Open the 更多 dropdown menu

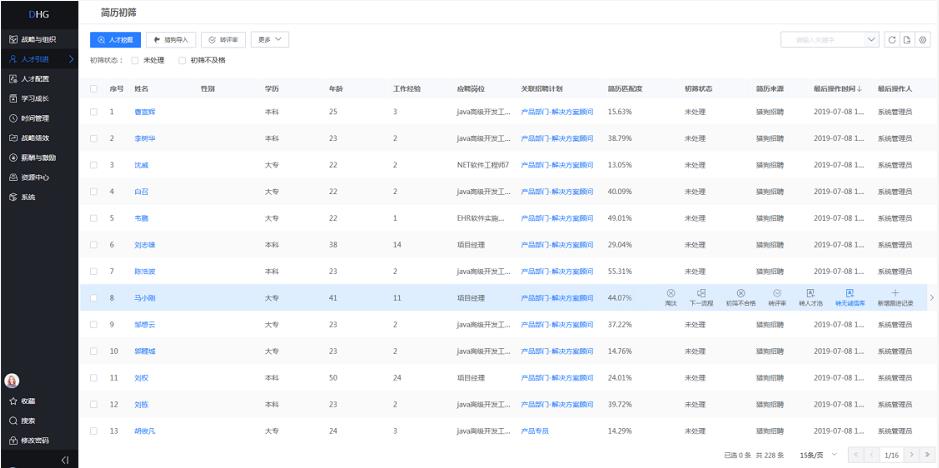point(270,39)
